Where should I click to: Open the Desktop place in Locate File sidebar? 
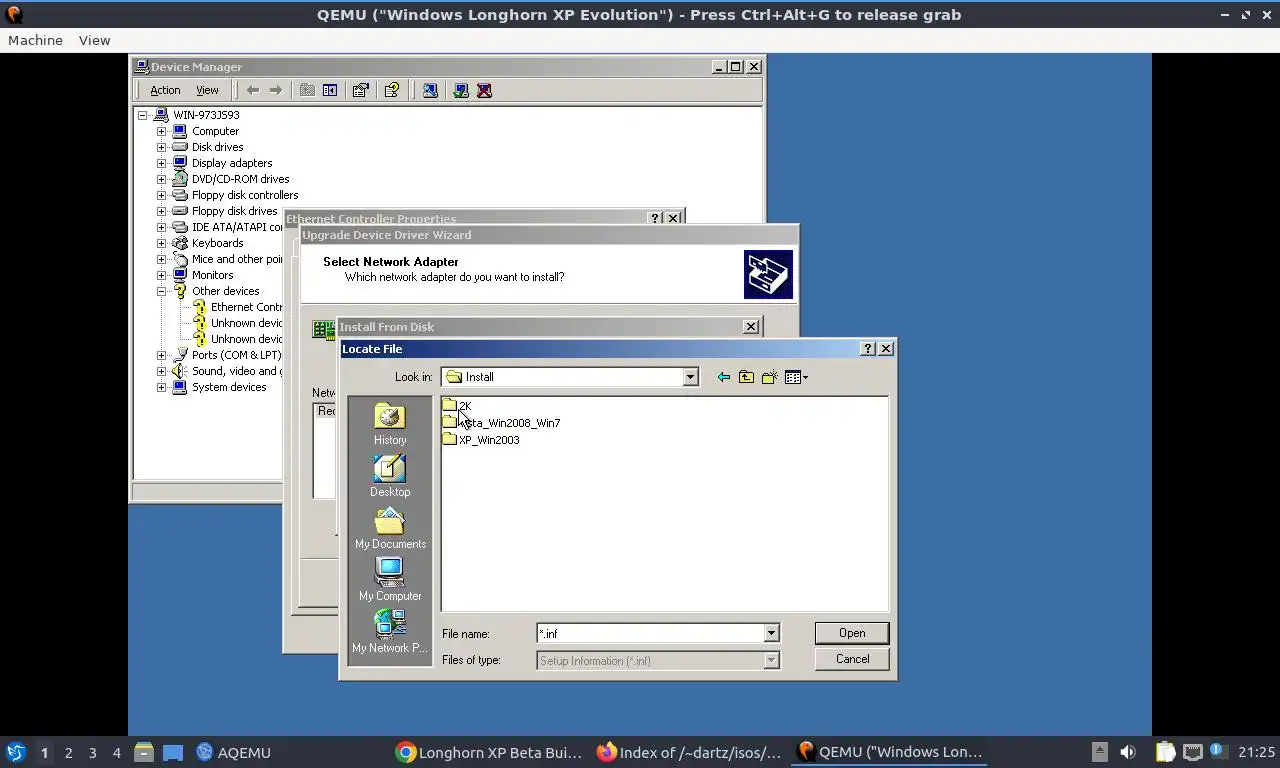390,476
